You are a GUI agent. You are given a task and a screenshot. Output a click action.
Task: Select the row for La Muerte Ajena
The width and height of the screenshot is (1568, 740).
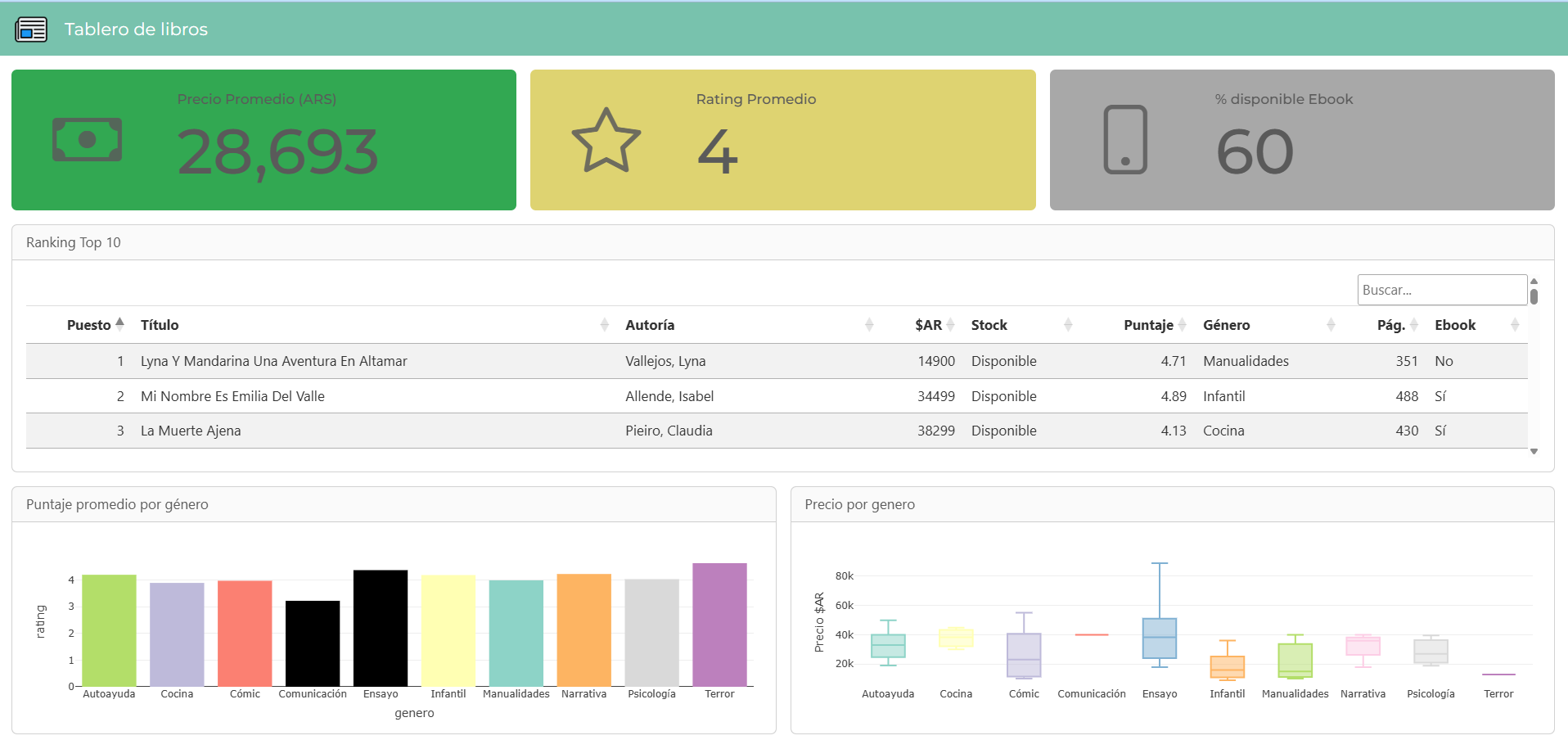coord(191,431)
